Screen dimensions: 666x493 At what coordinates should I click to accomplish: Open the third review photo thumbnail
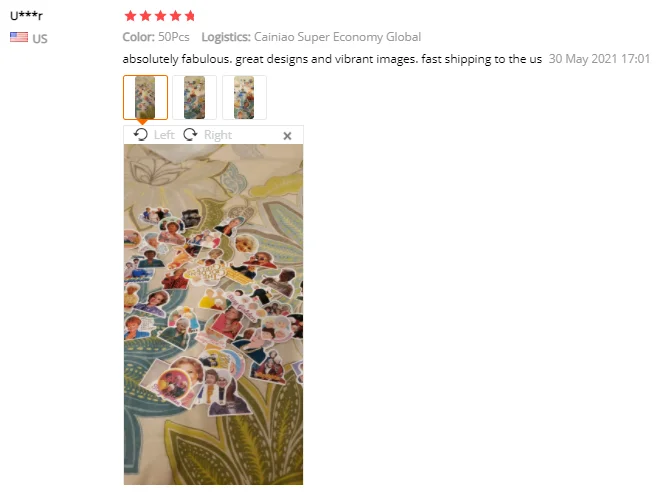244,97
